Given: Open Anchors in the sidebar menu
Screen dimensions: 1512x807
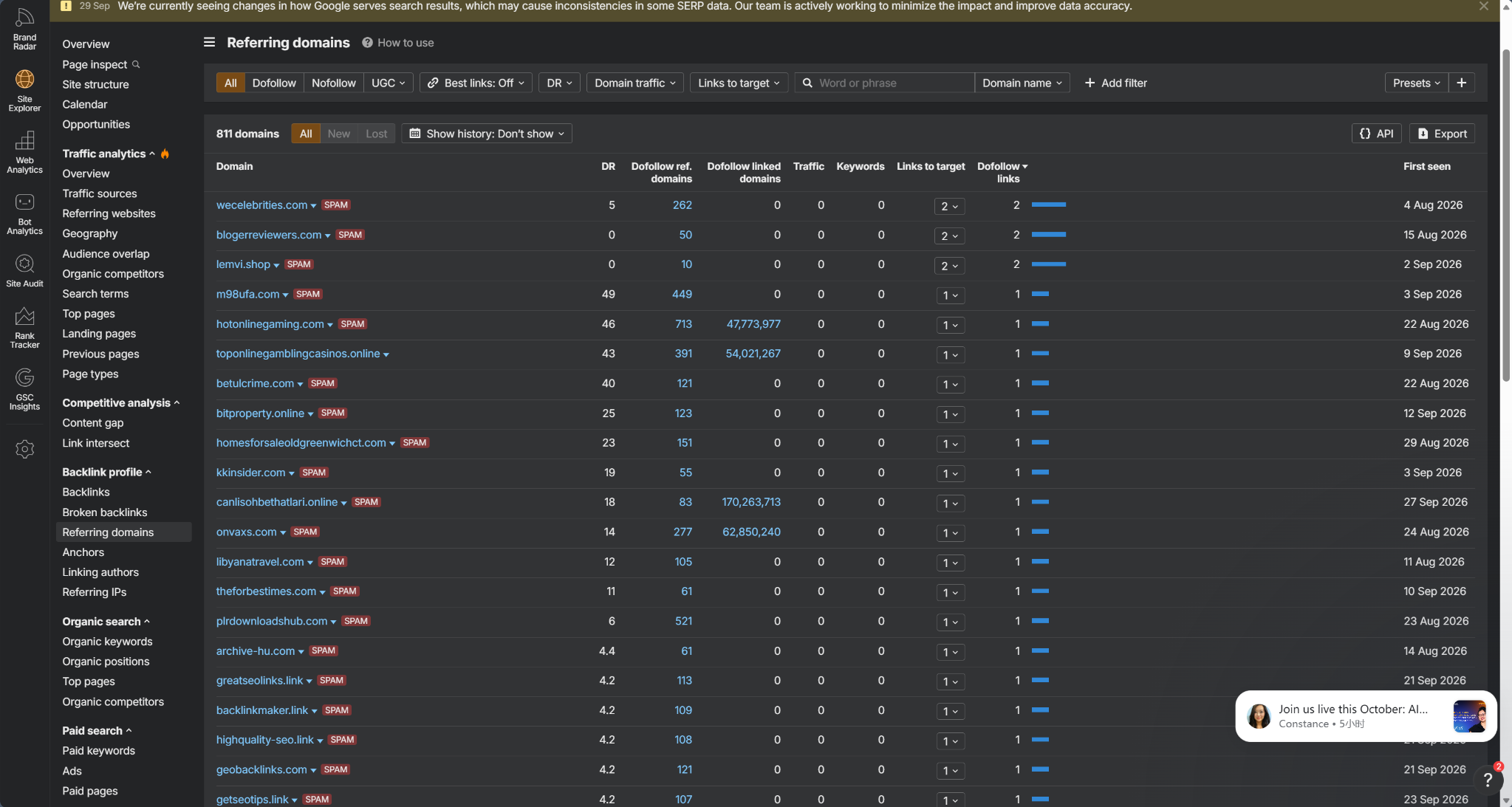Looking at the screenshot, I should click(x=83, y=552).
